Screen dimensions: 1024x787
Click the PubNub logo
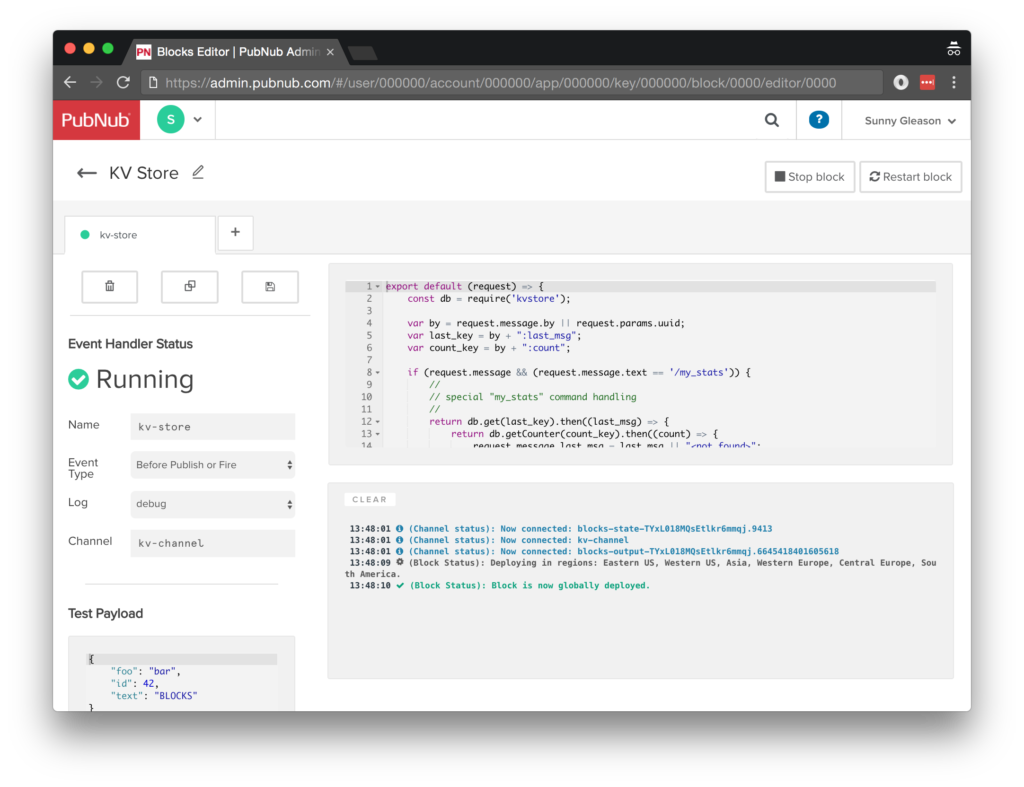click(96, 120)
